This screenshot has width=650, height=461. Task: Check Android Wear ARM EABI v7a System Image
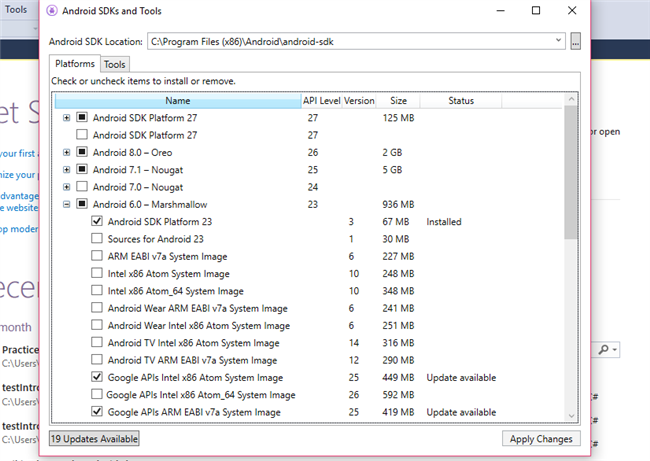pyautogui.click(x=97, y=308)
